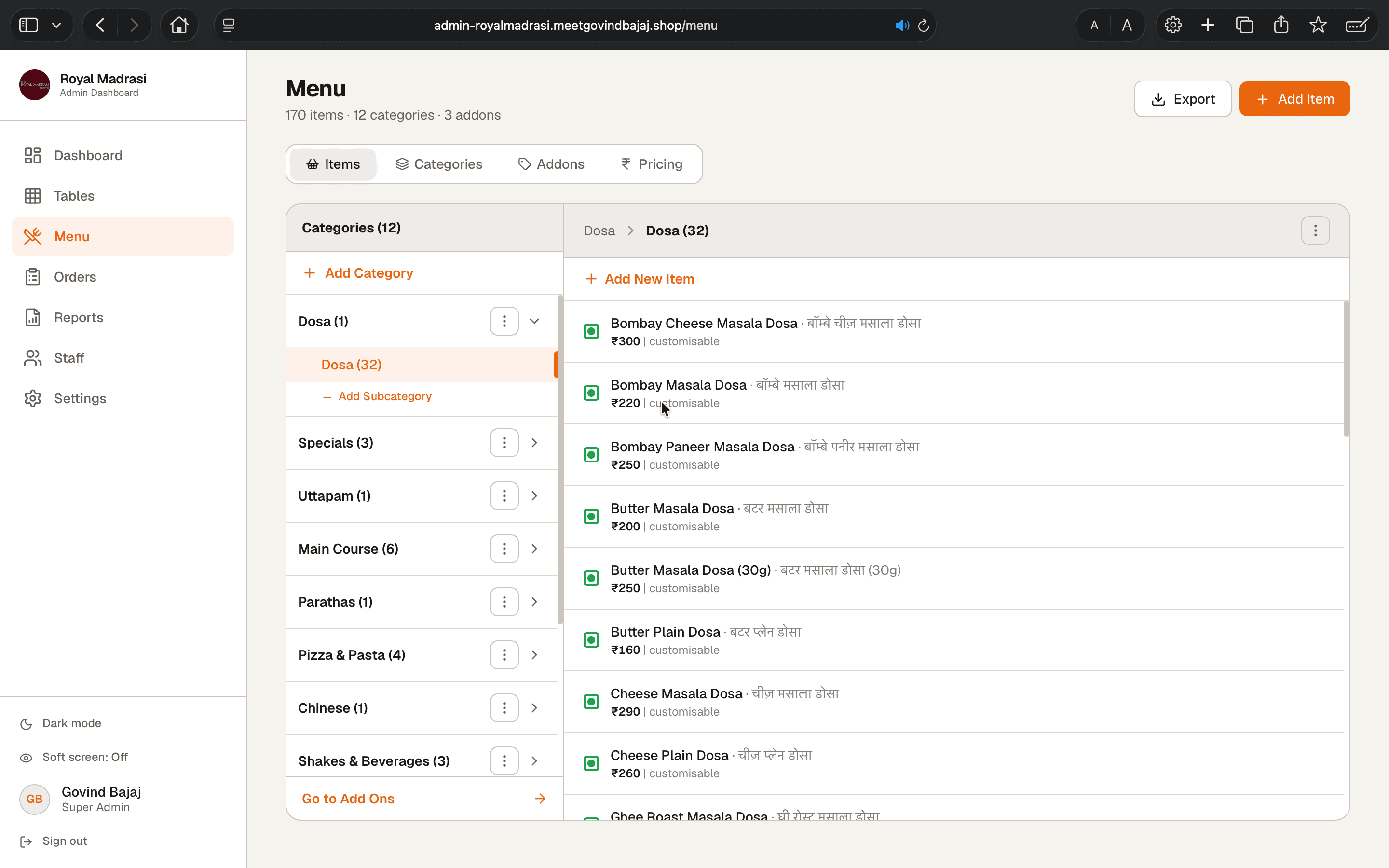Image resolution: width=1389 pixels, height=868 pixels.
Task: Open three-dot menu for Specials category
Action: click(x=504, y=443)
